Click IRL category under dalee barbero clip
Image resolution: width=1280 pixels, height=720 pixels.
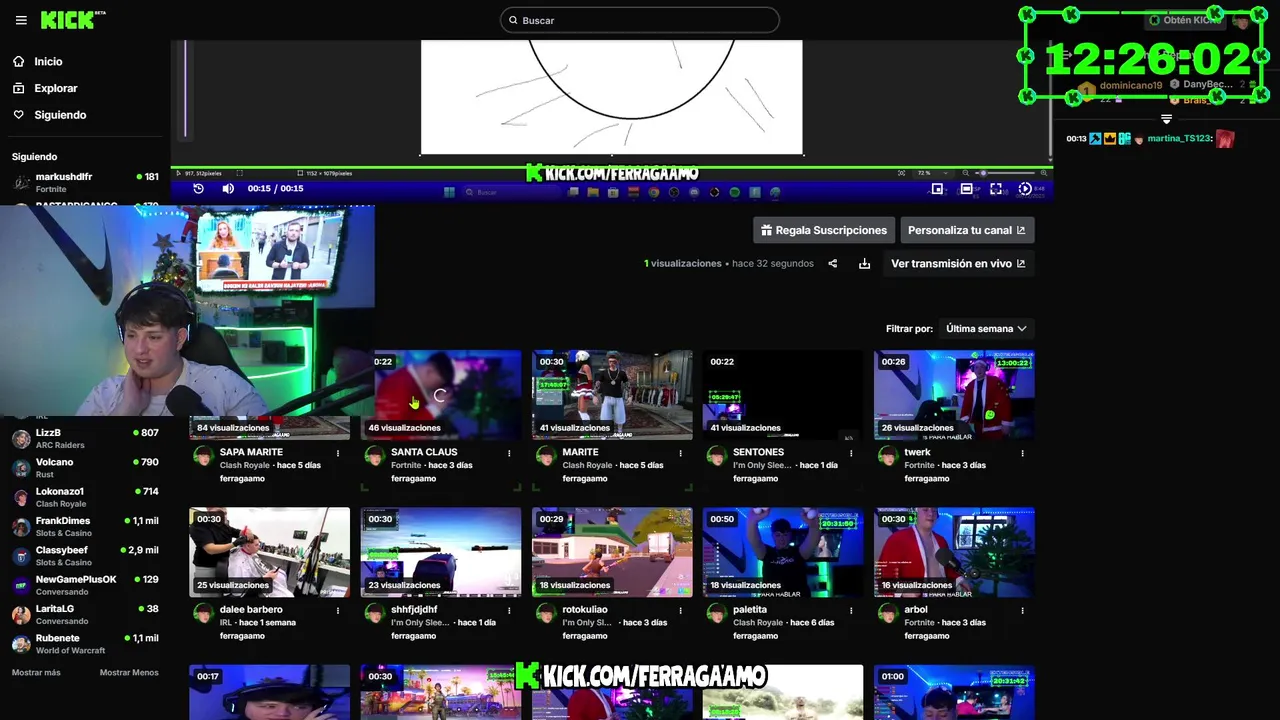226,622
